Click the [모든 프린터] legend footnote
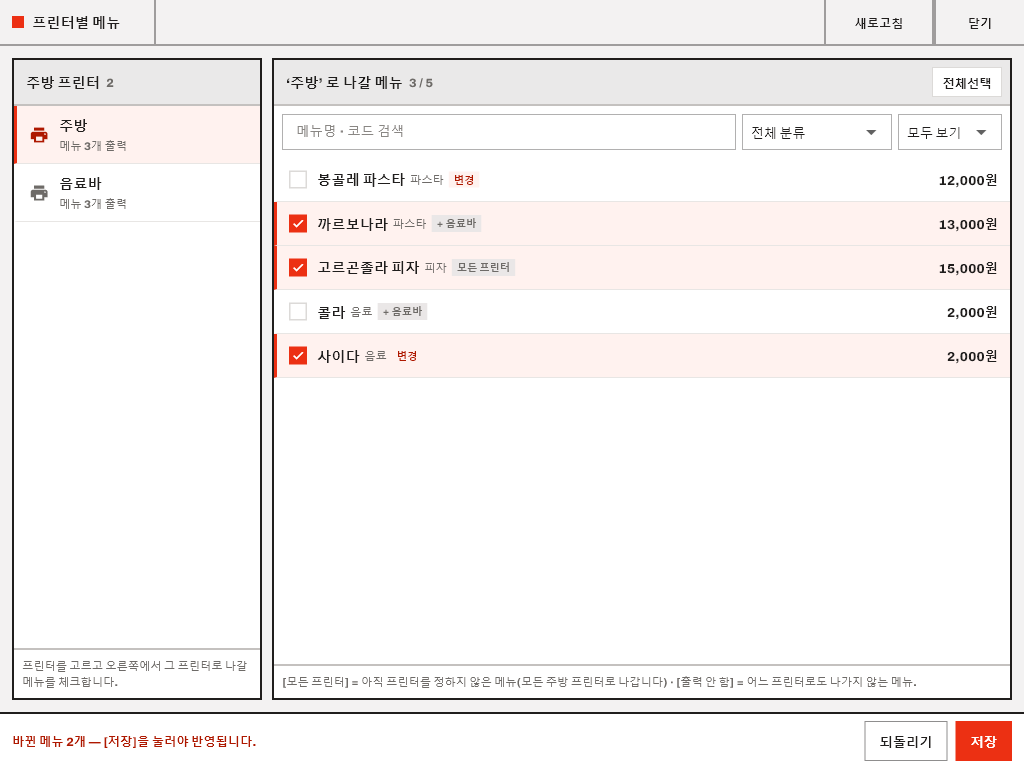 click(600, 682)
